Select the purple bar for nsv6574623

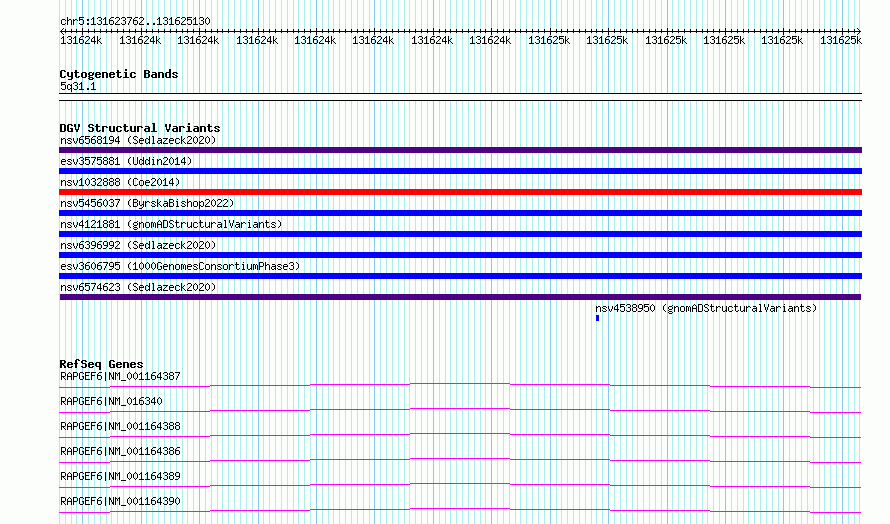460,297
